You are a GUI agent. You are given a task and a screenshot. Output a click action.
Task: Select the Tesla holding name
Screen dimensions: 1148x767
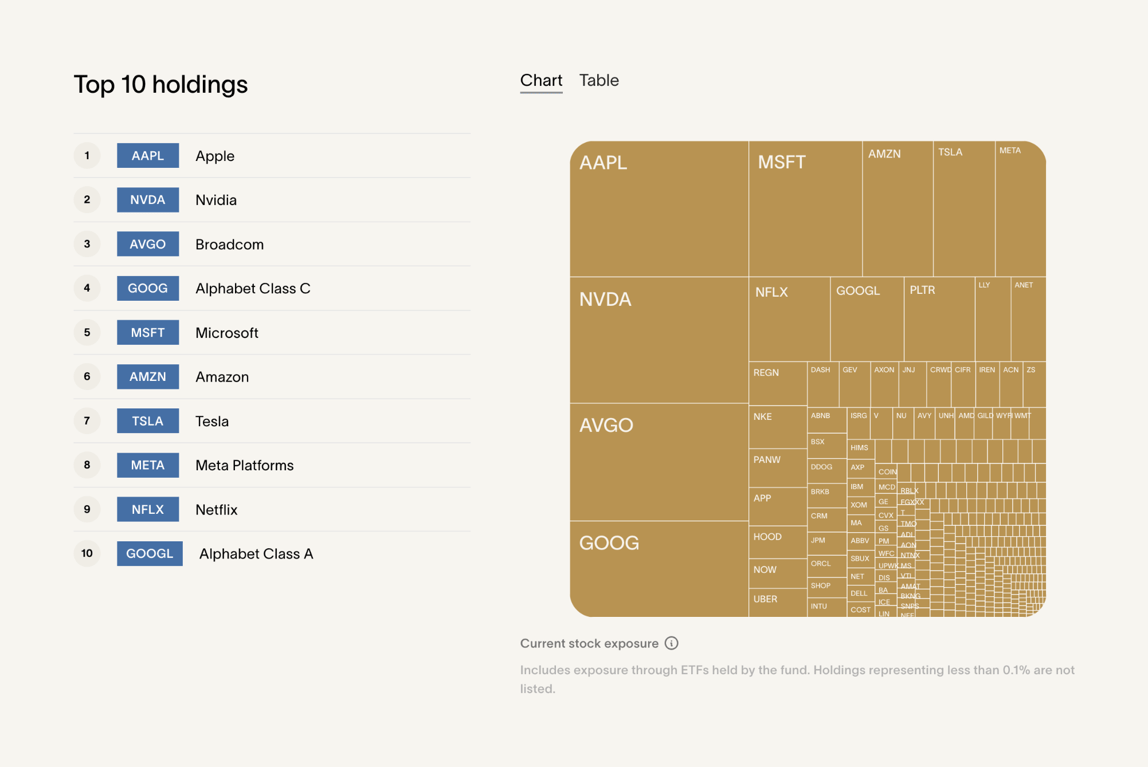212,421
